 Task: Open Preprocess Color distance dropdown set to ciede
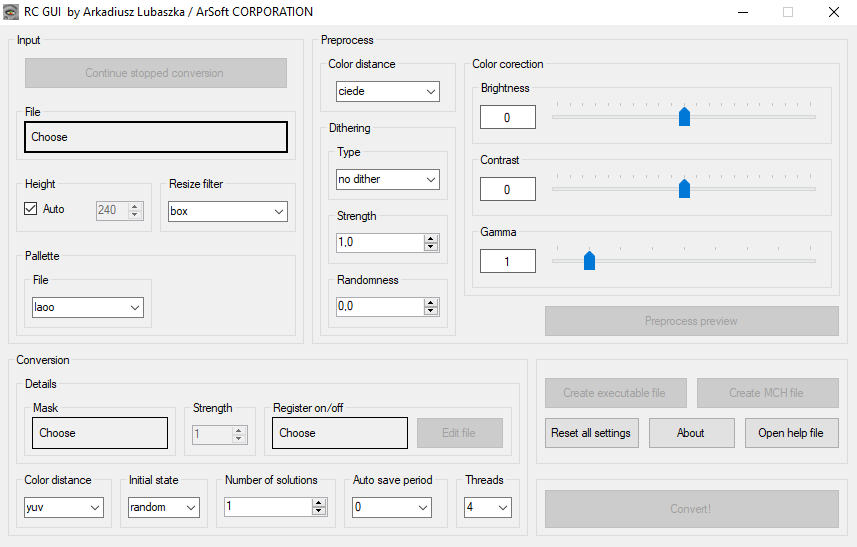point(388,92)
